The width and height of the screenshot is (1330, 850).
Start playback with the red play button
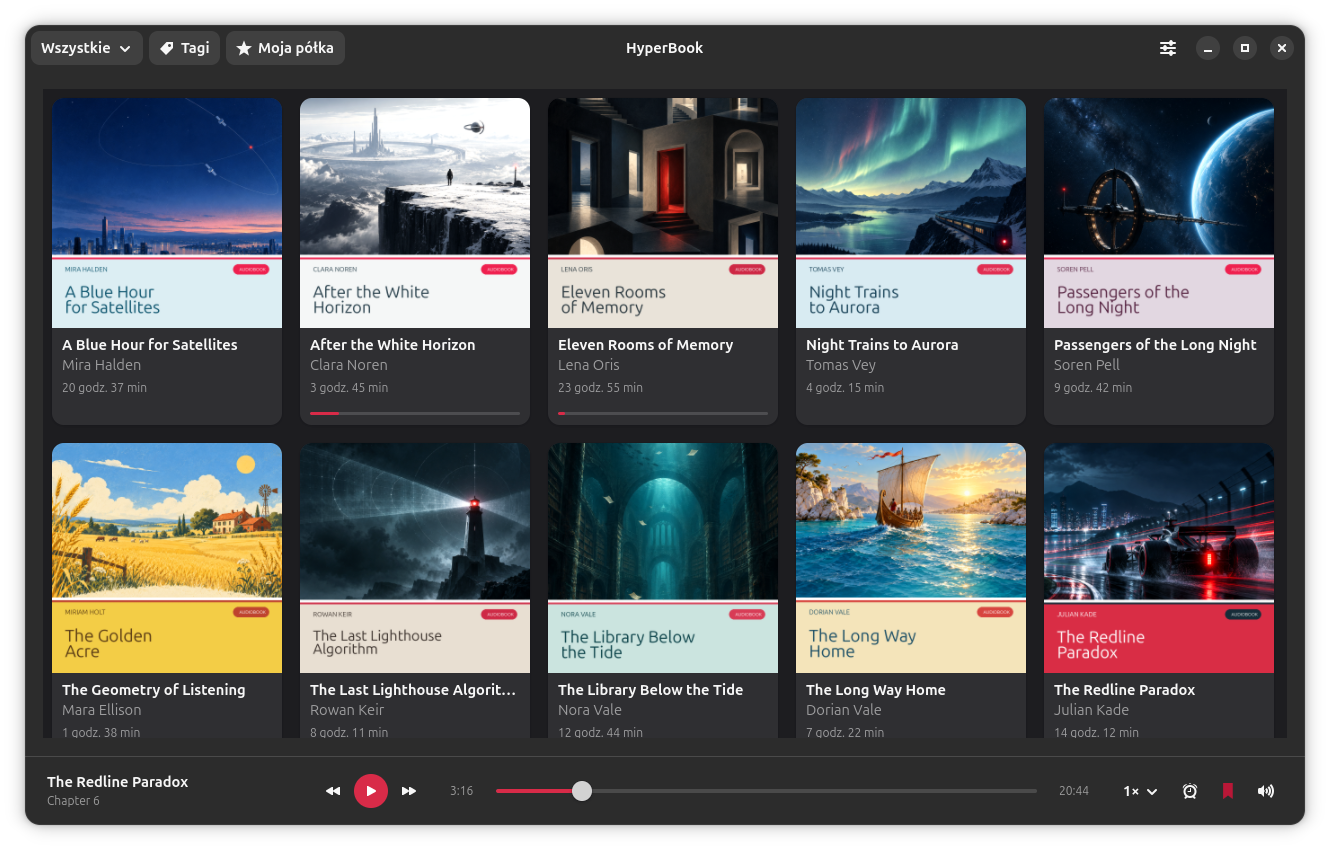point(371,791)
